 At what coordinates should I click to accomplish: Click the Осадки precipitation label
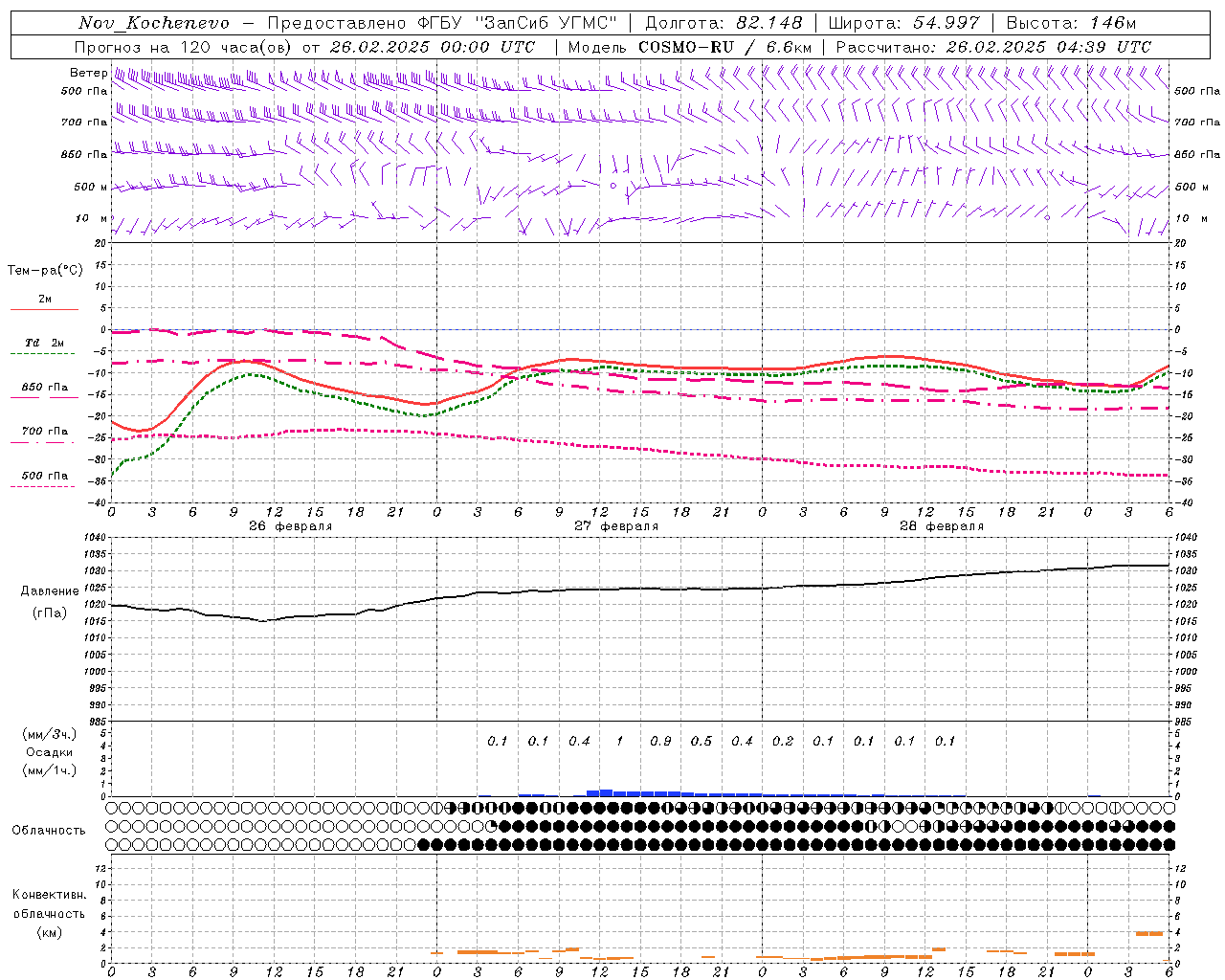[x=49, y=752]
